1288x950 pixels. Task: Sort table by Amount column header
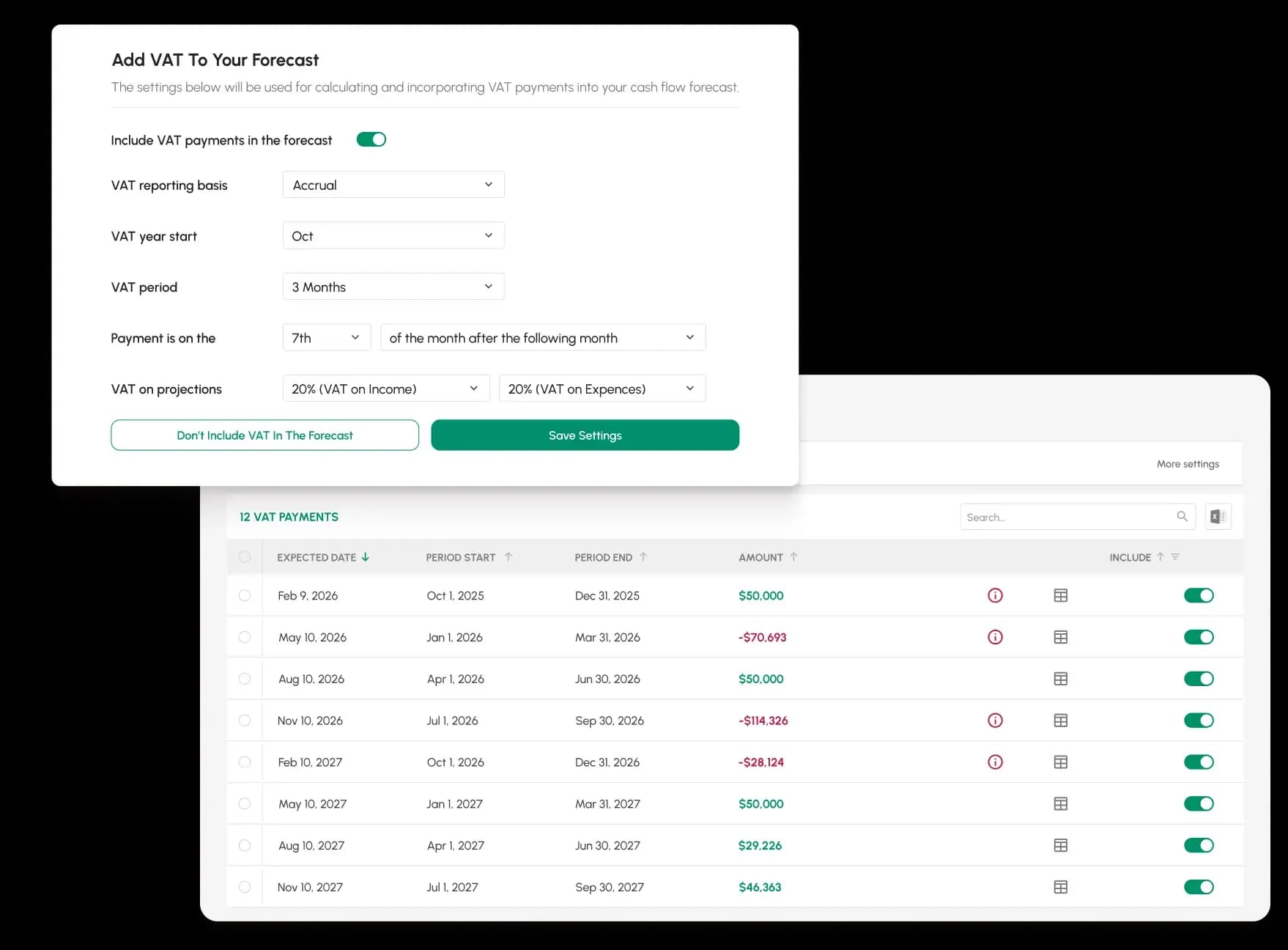coord(760,558)
